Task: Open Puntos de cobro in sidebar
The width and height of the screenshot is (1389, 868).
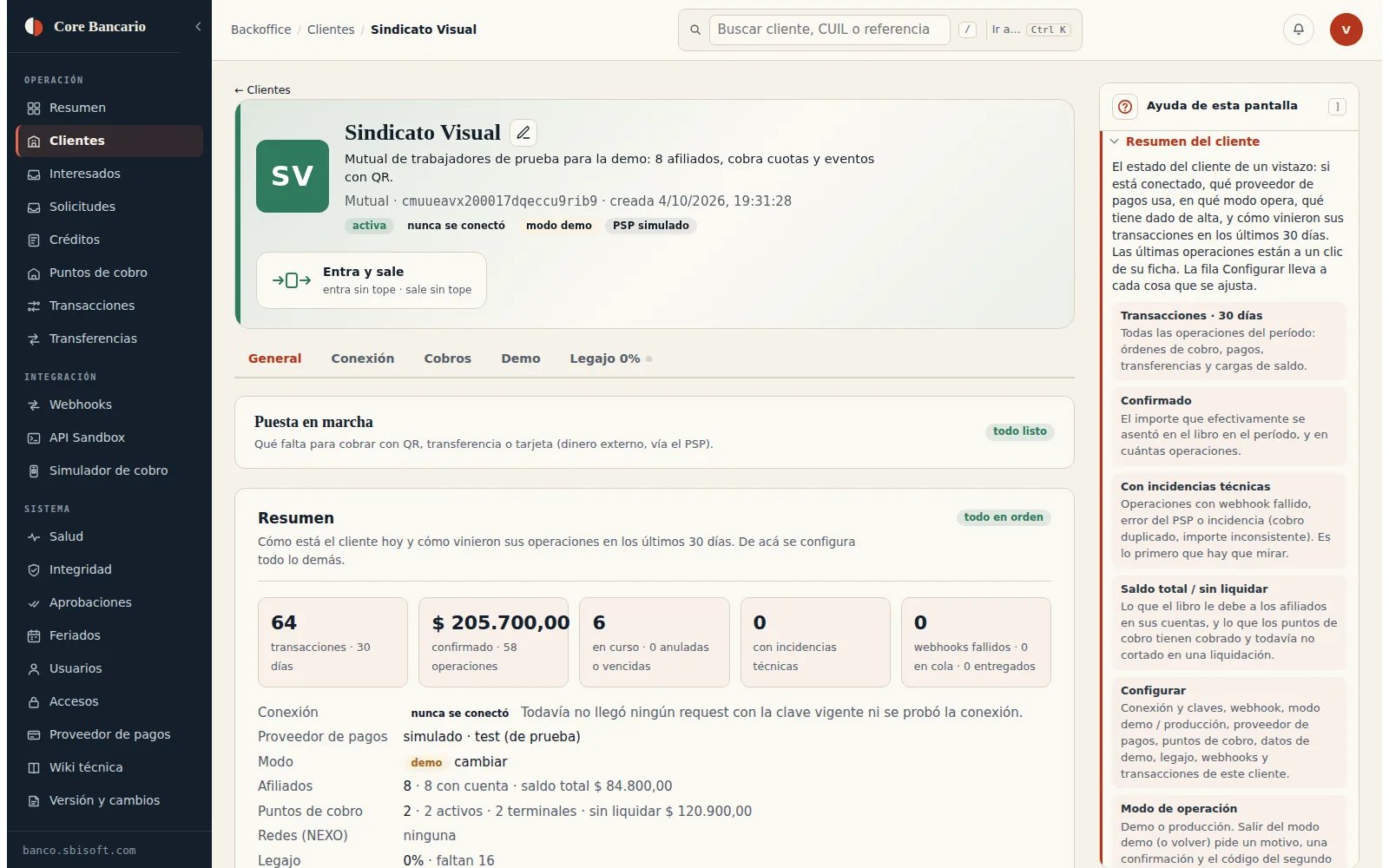Action: [x=109, y=273]
